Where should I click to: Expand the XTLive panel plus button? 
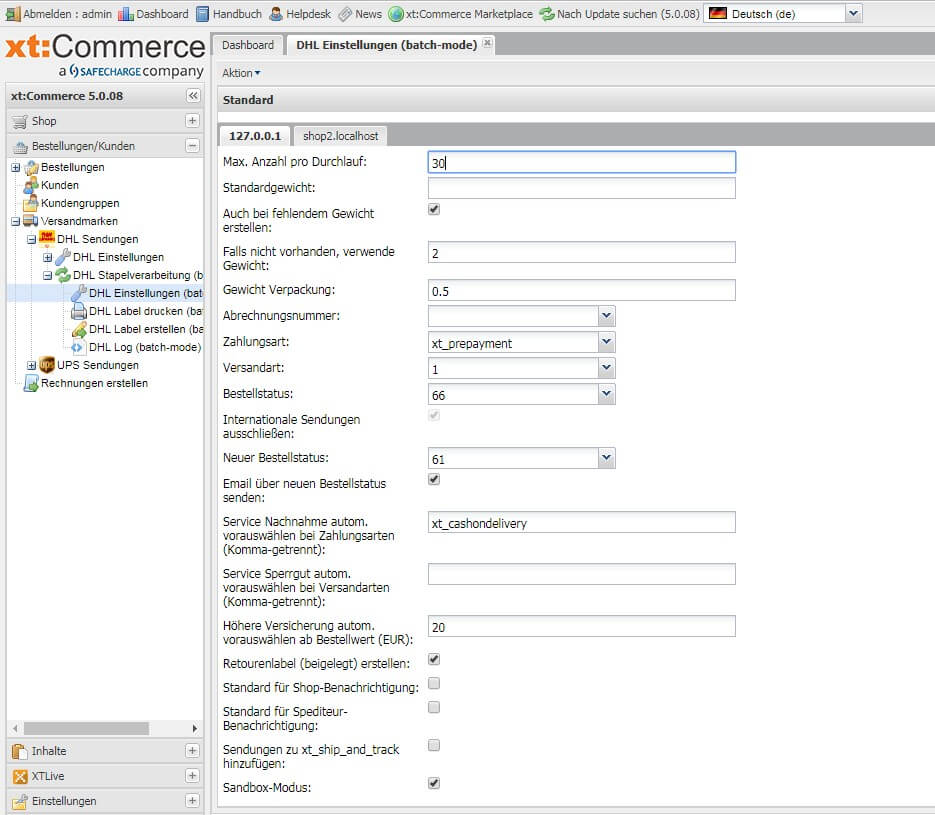point(193,776)
